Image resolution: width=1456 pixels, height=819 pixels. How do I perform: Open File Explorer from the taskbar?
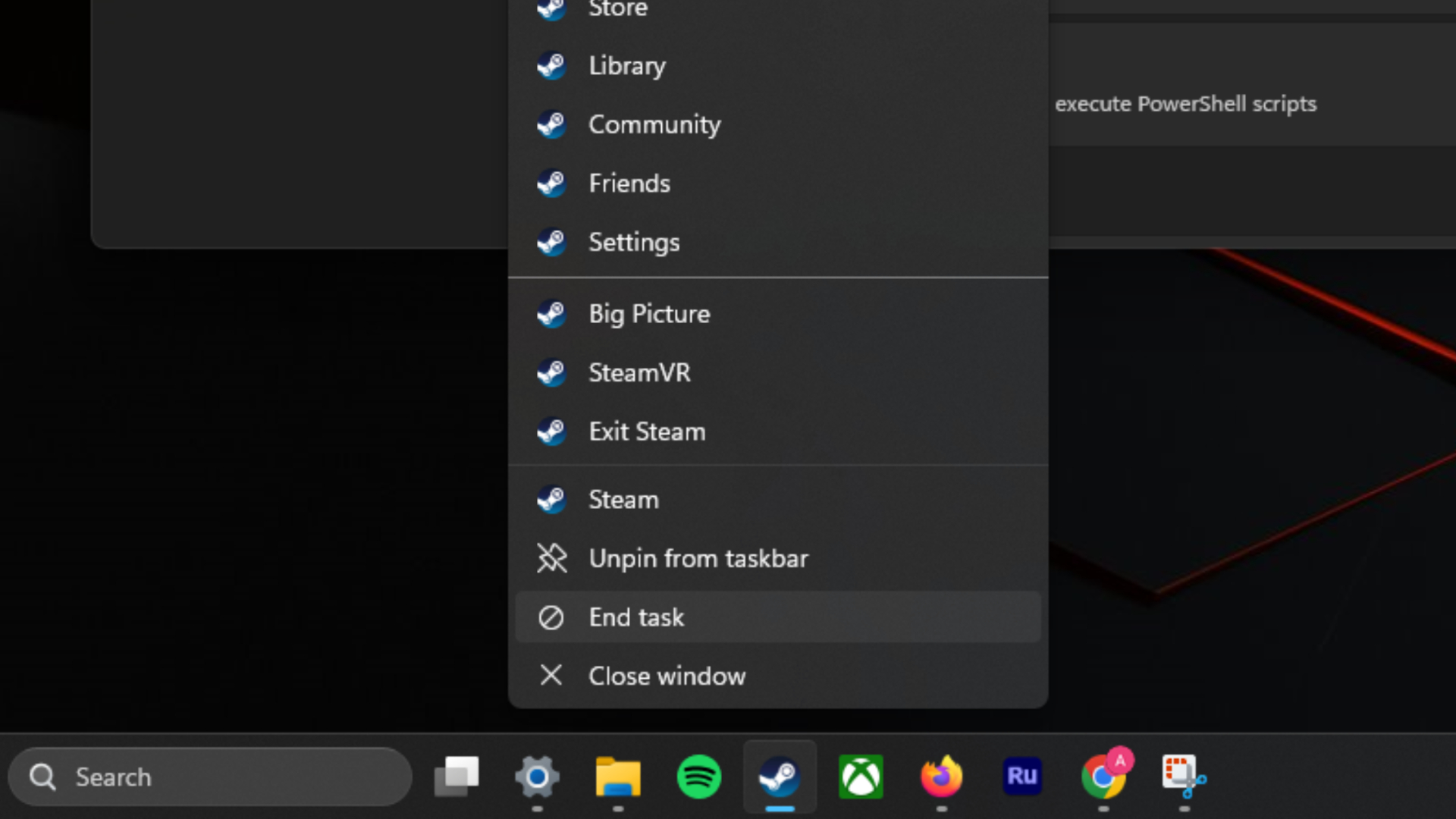tap(617, 777)
